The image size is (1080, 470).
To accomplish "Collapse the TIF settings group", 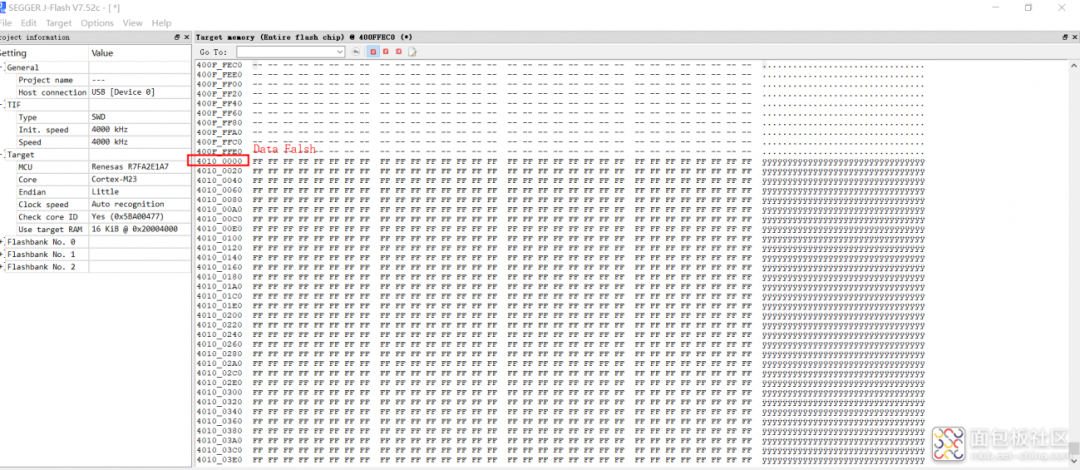I will click(x=3, y=105).
